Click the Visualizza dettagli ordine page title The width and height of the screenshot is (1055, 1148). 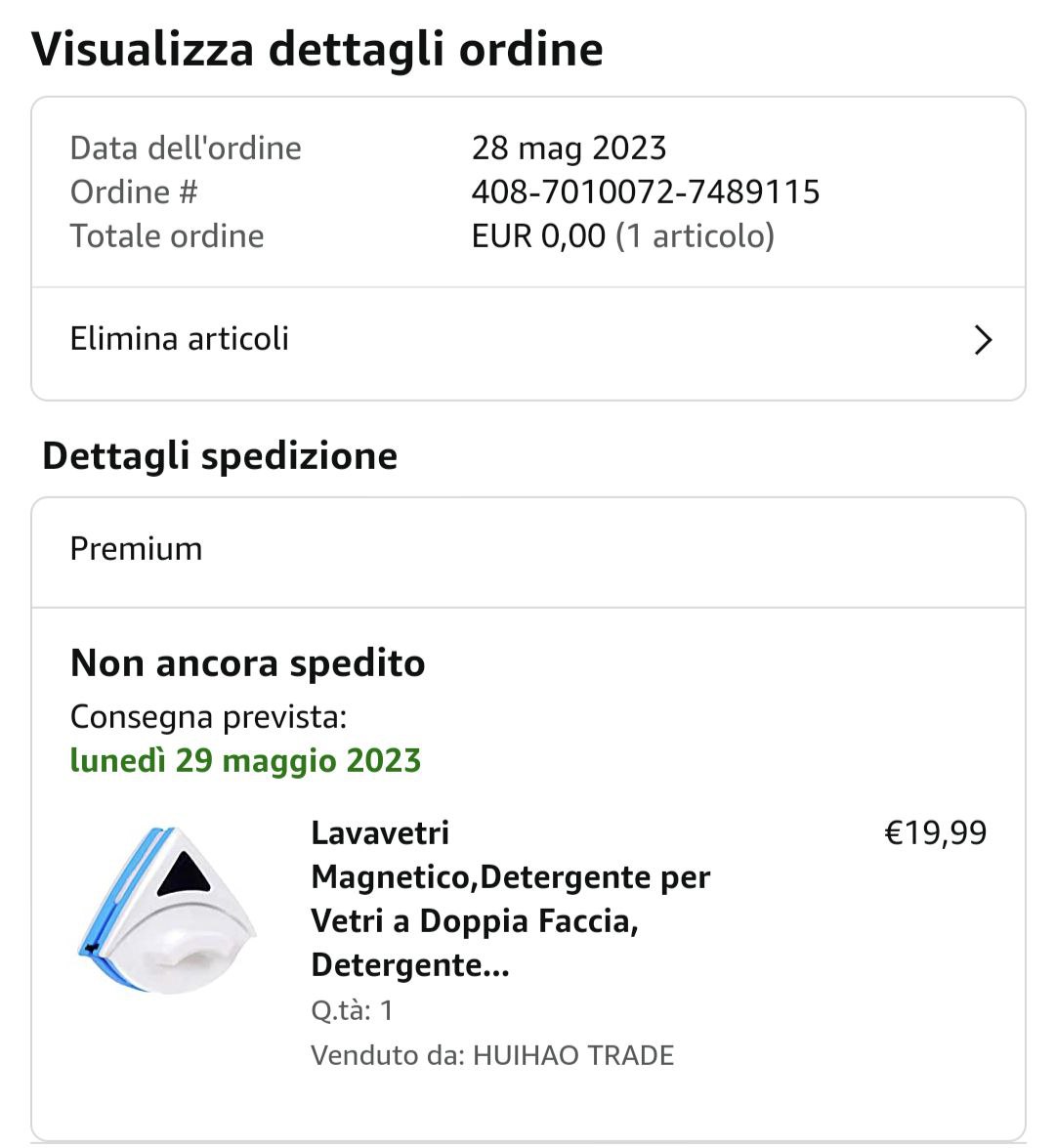(x=317, y=49)
